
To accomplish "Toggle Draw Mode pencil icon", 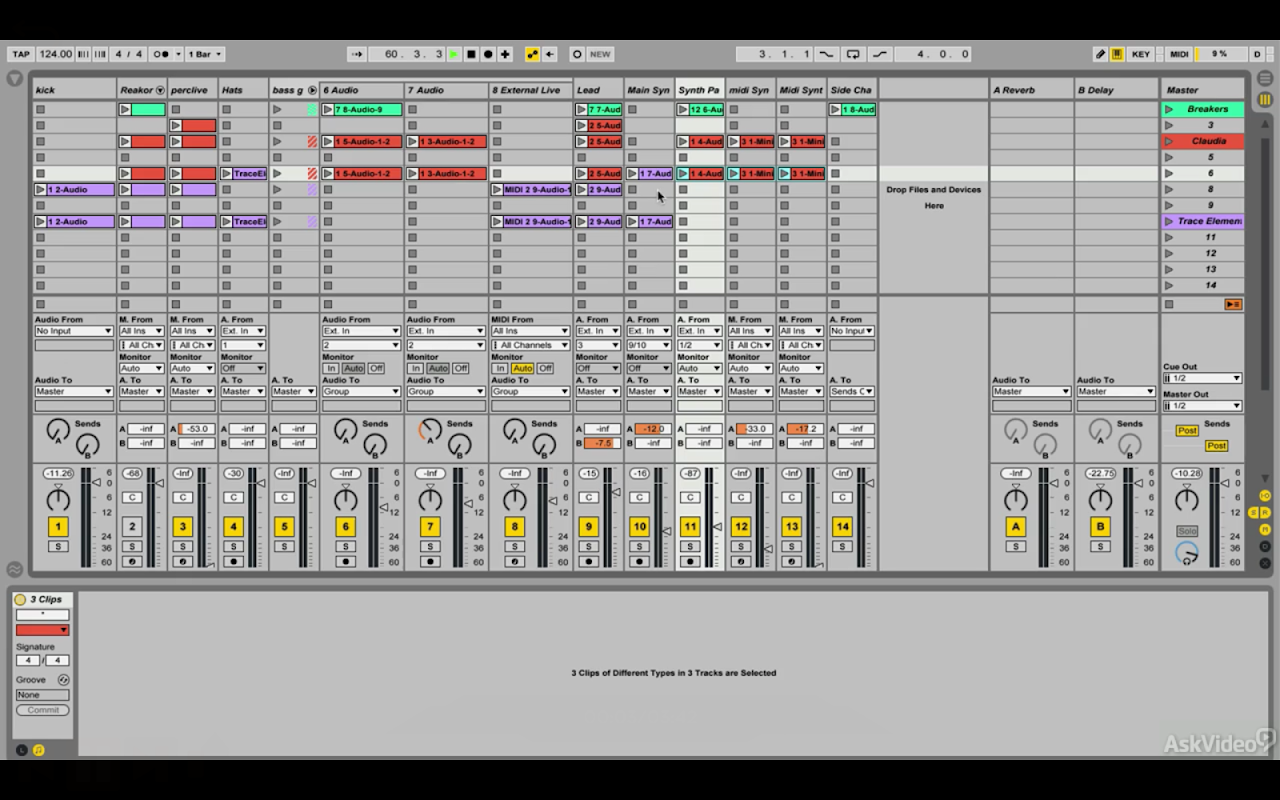I will (1101, 54).
